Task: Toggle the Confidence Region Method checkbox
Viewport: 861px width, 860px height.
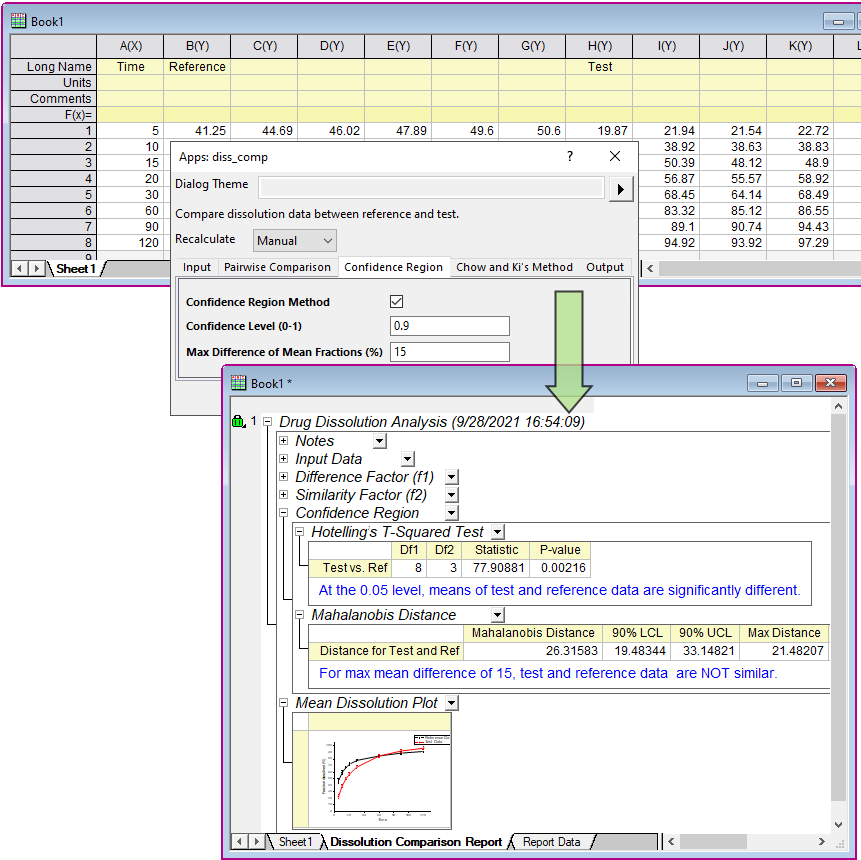Action: pos(396,301)
